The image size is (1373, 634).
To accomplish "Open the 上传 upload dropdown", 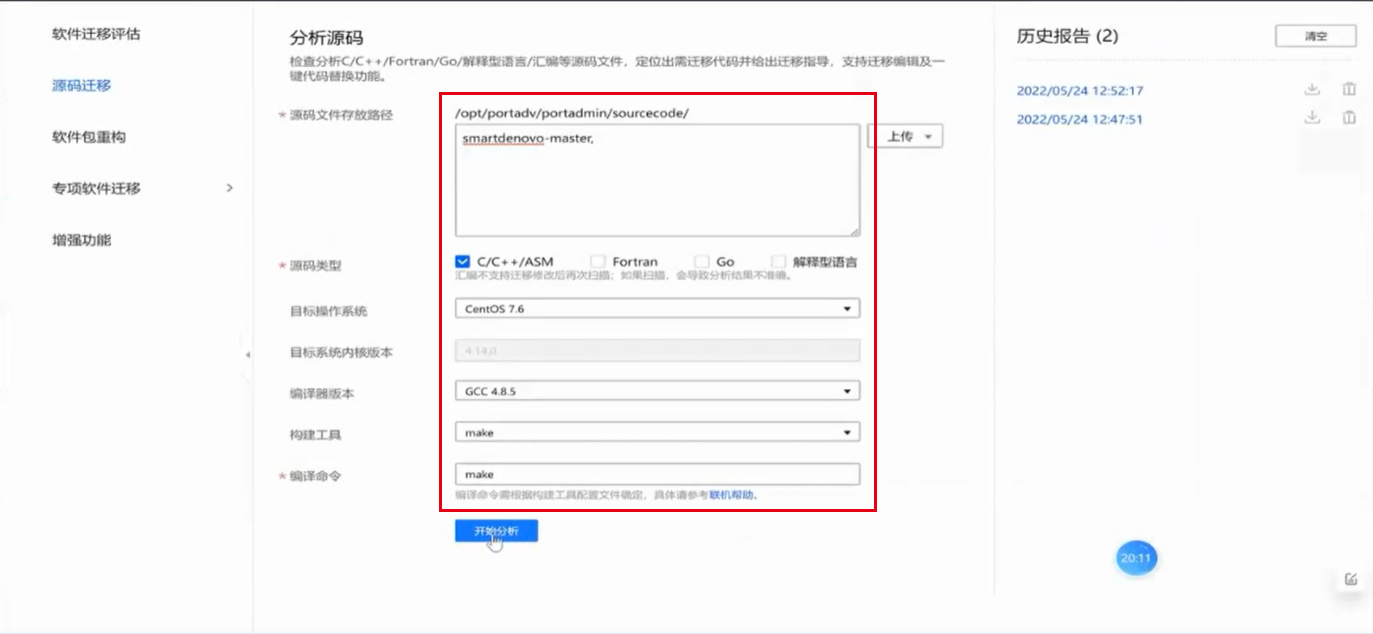I will tap(906, 137).
